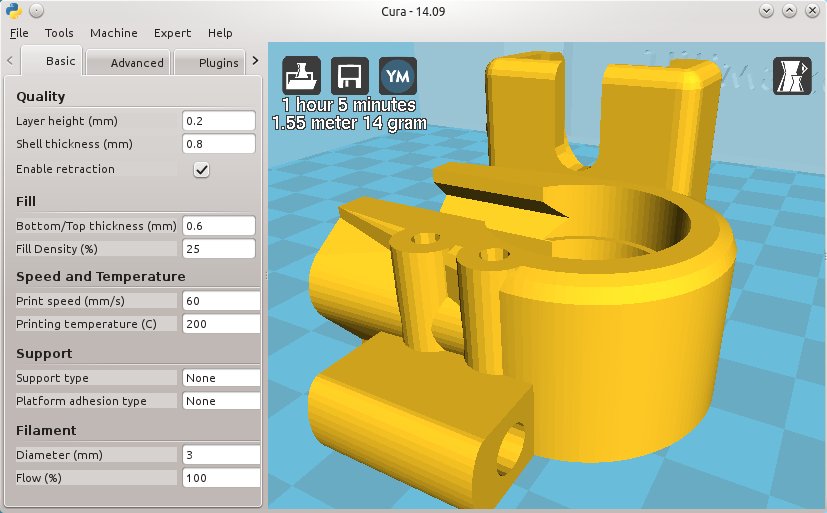Open the View mode icon in the viewport corner
The height and width of the screenshot is (513, 827).
[x=792, y=77]
